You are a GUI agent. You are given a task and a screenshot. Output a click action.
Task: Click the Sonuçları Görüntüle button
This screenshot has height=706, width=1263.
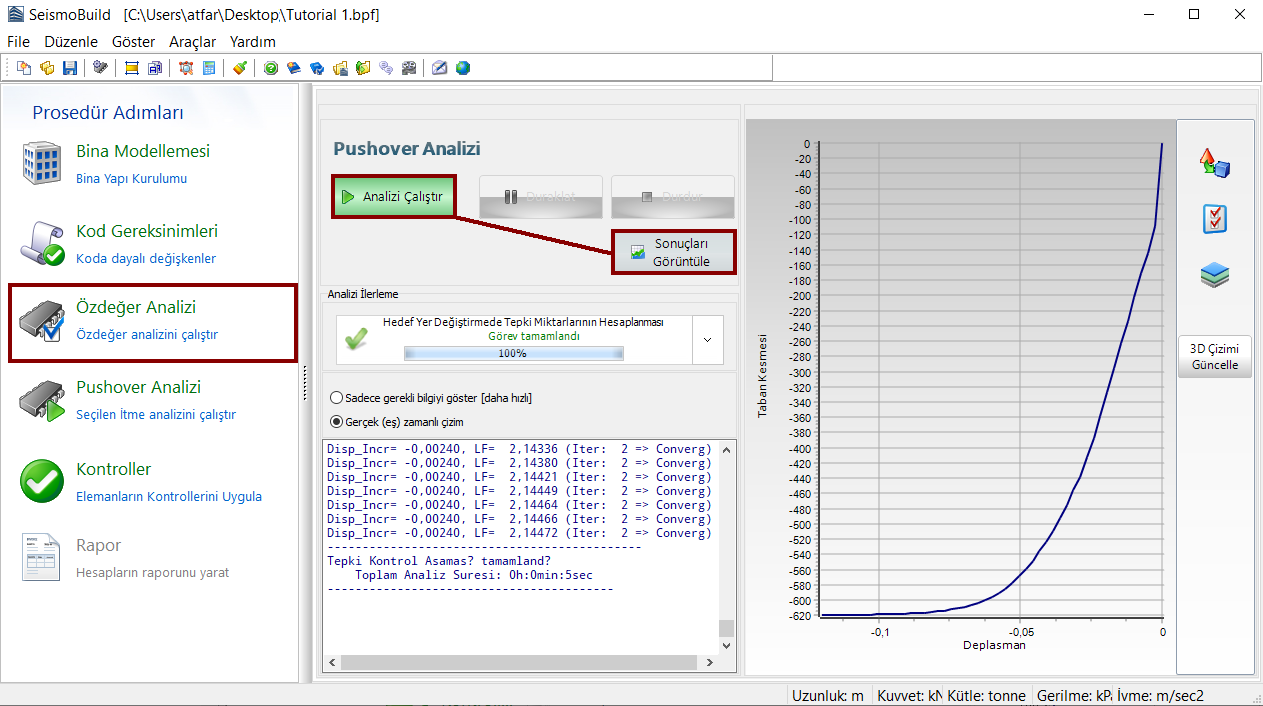click(673, 252)
